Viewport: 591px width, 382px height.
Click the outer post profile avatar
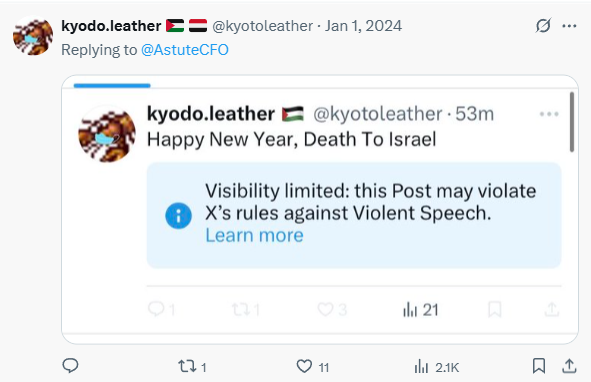[x=33, y=36]
